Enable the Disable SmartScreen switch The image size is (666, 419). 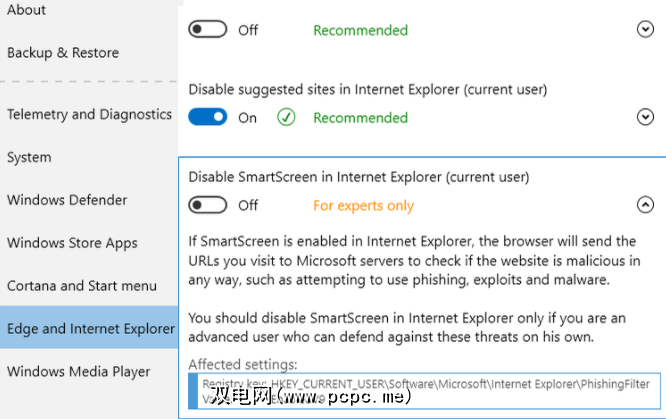click(208, 205)
